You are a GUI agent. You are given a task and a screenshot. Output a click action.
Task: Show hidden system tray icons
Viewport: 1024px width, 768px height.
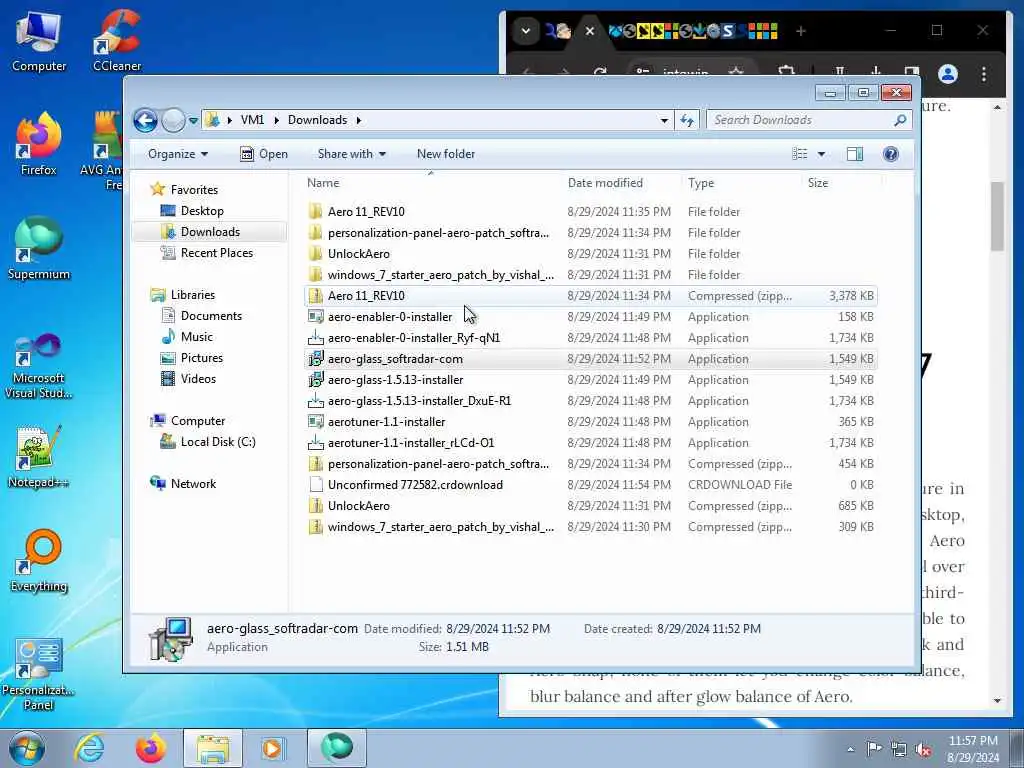point(850,749)
